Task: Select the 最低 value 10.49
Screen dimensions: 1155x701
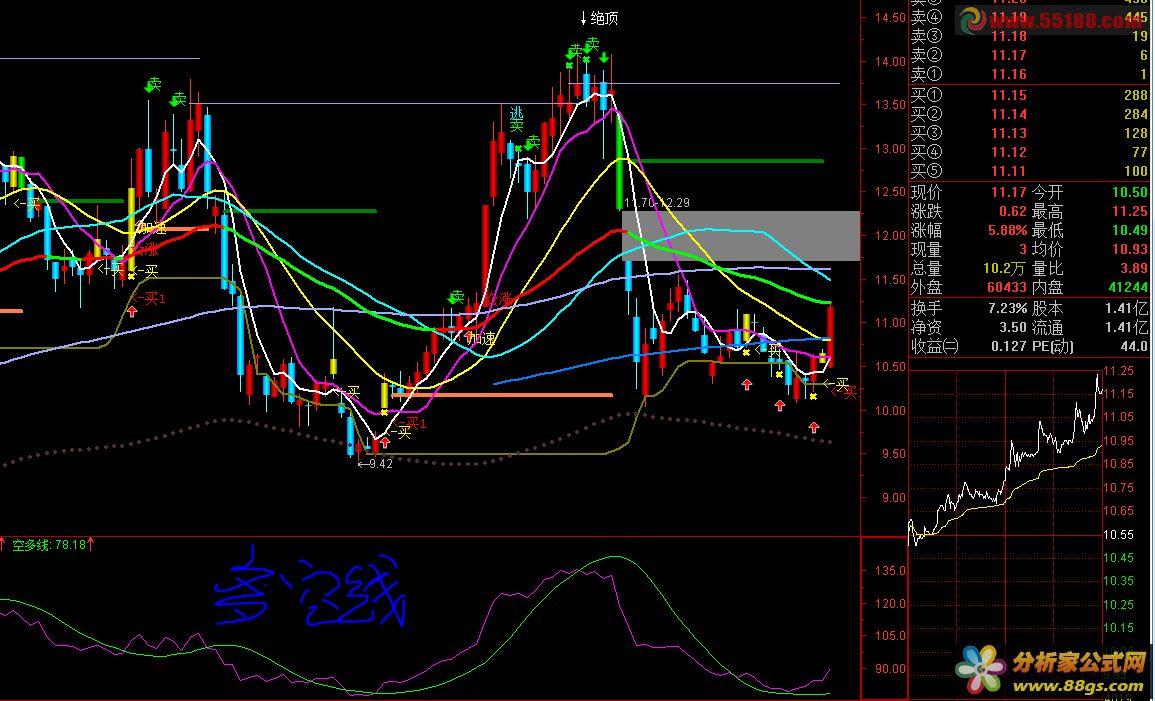Action: (x=1130, y=231)
